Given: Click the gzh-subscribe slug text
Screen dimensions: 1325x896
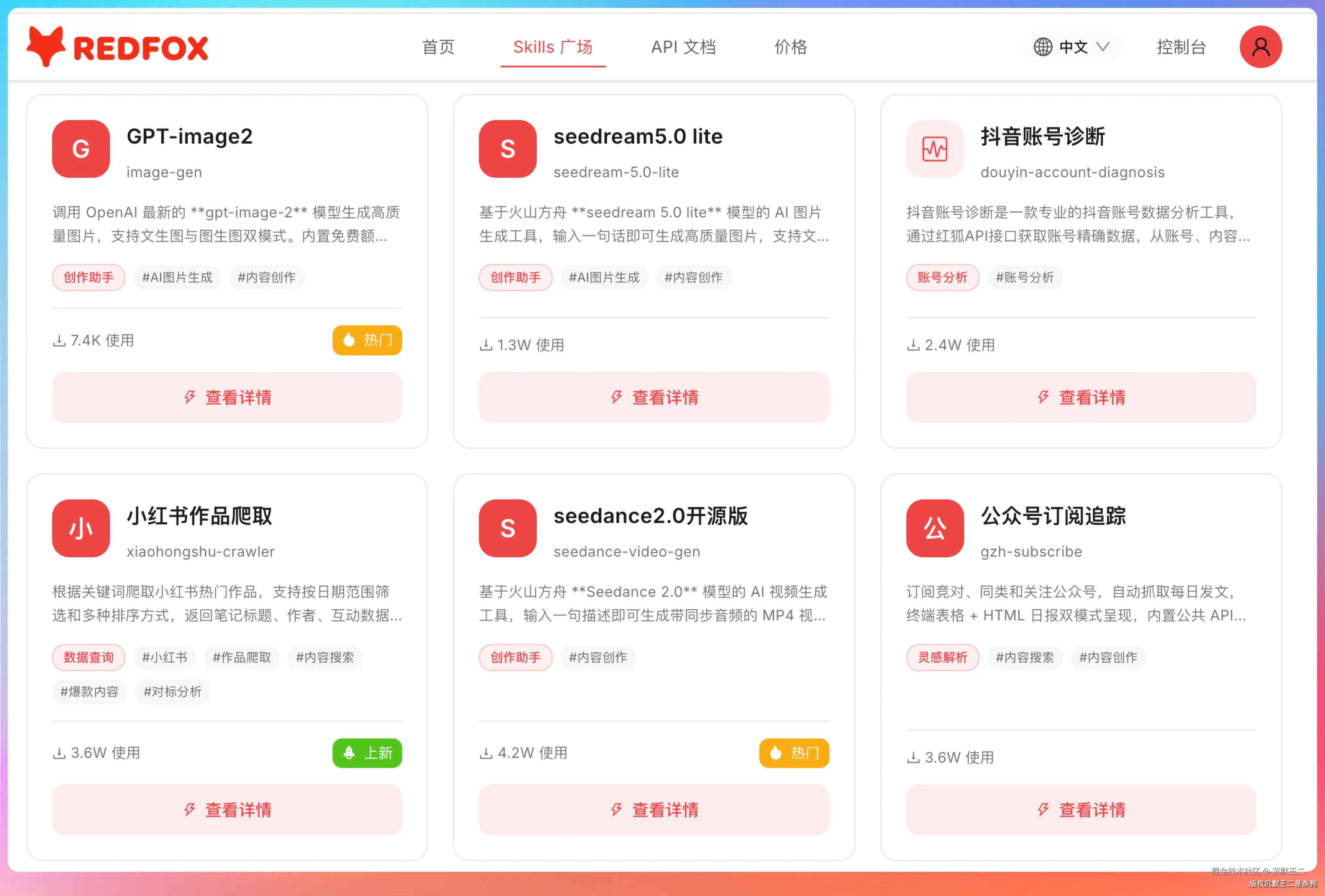Looking at the screenshot, I should click(1031, 552).
